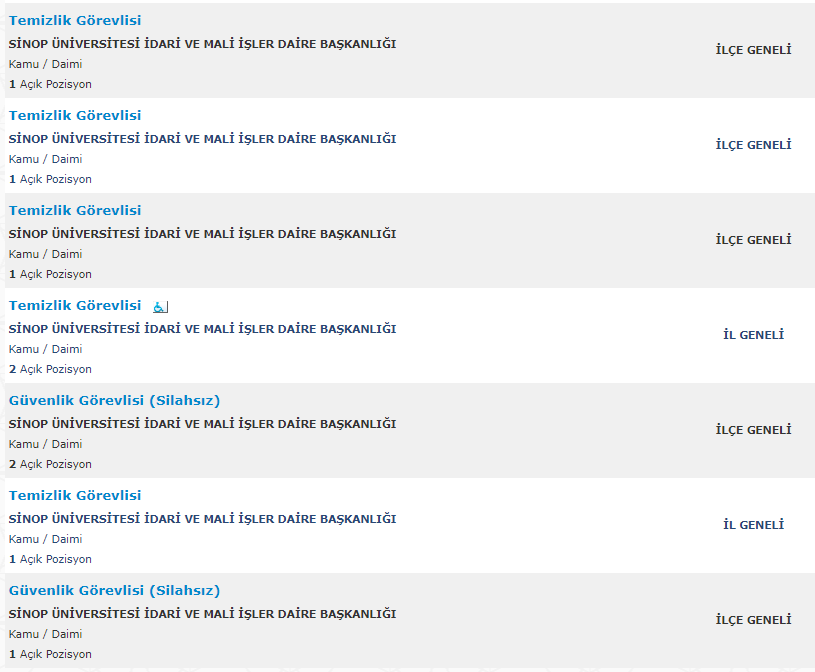Open the first Temizlik Görevlisi job listing
815x672 pixels.
click(x=75, y=21)
